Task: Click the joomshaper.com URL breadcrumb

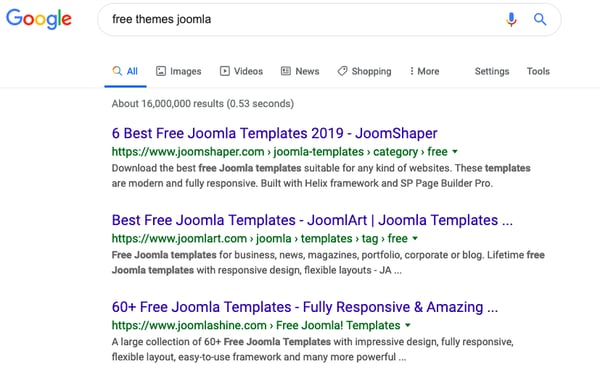Action: pyautogui.click(x=280, y=152)
